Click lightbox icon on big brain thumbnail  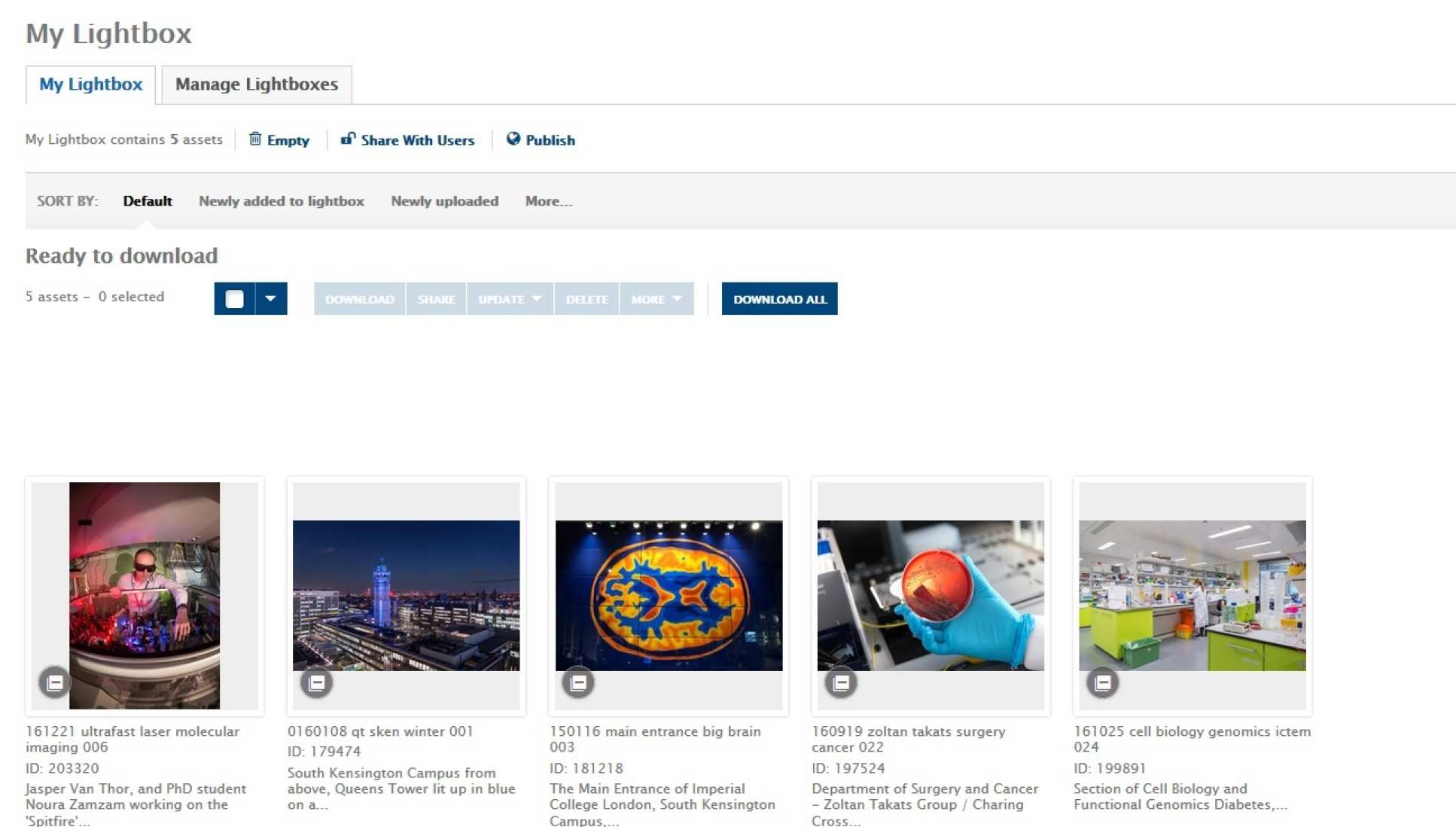[x=578, y=682]
